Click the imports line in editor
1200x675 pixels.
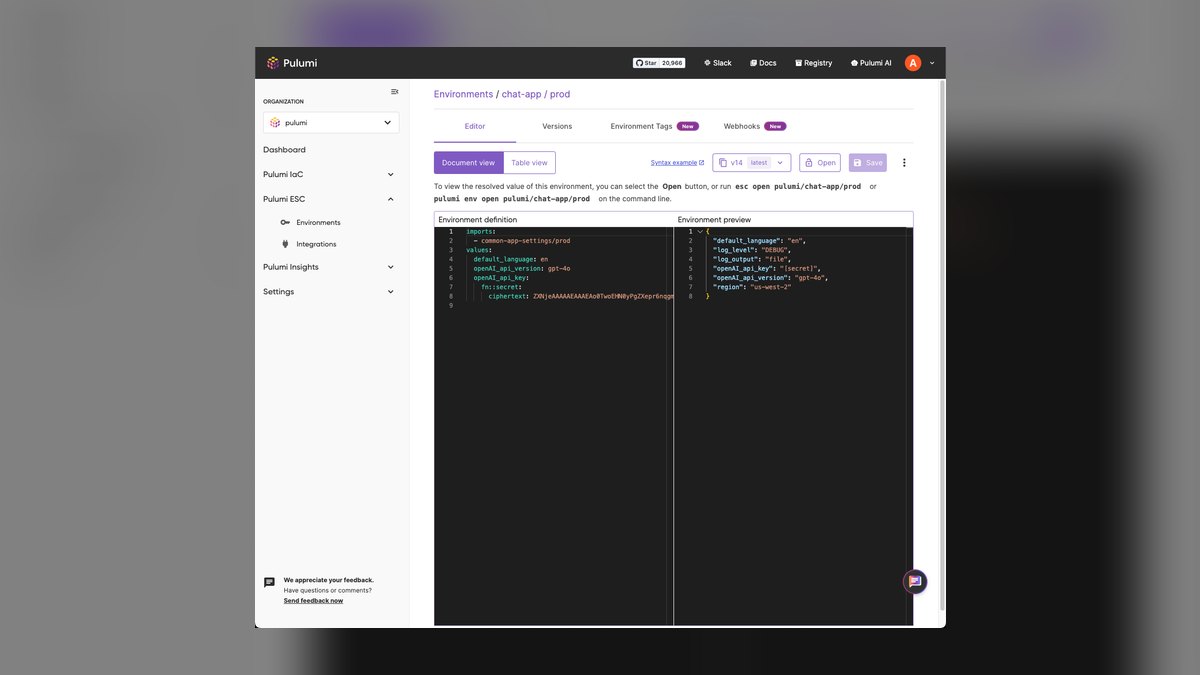[481, 232]
